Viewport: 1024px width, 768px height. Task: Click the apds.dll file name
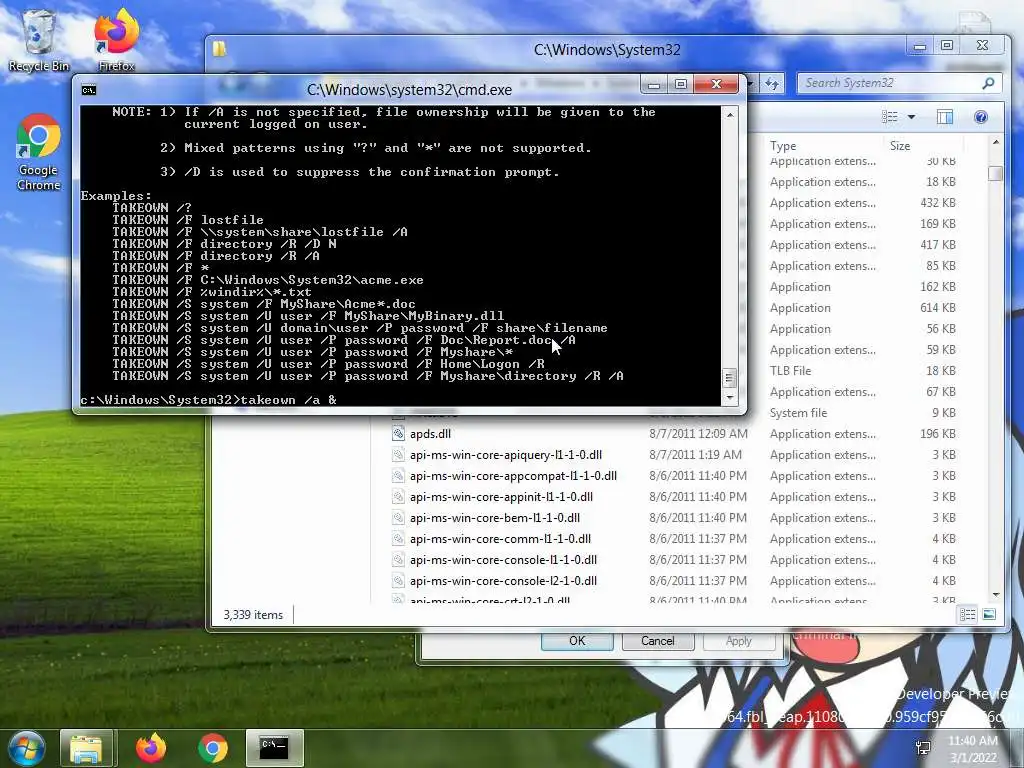pos(430,434)
